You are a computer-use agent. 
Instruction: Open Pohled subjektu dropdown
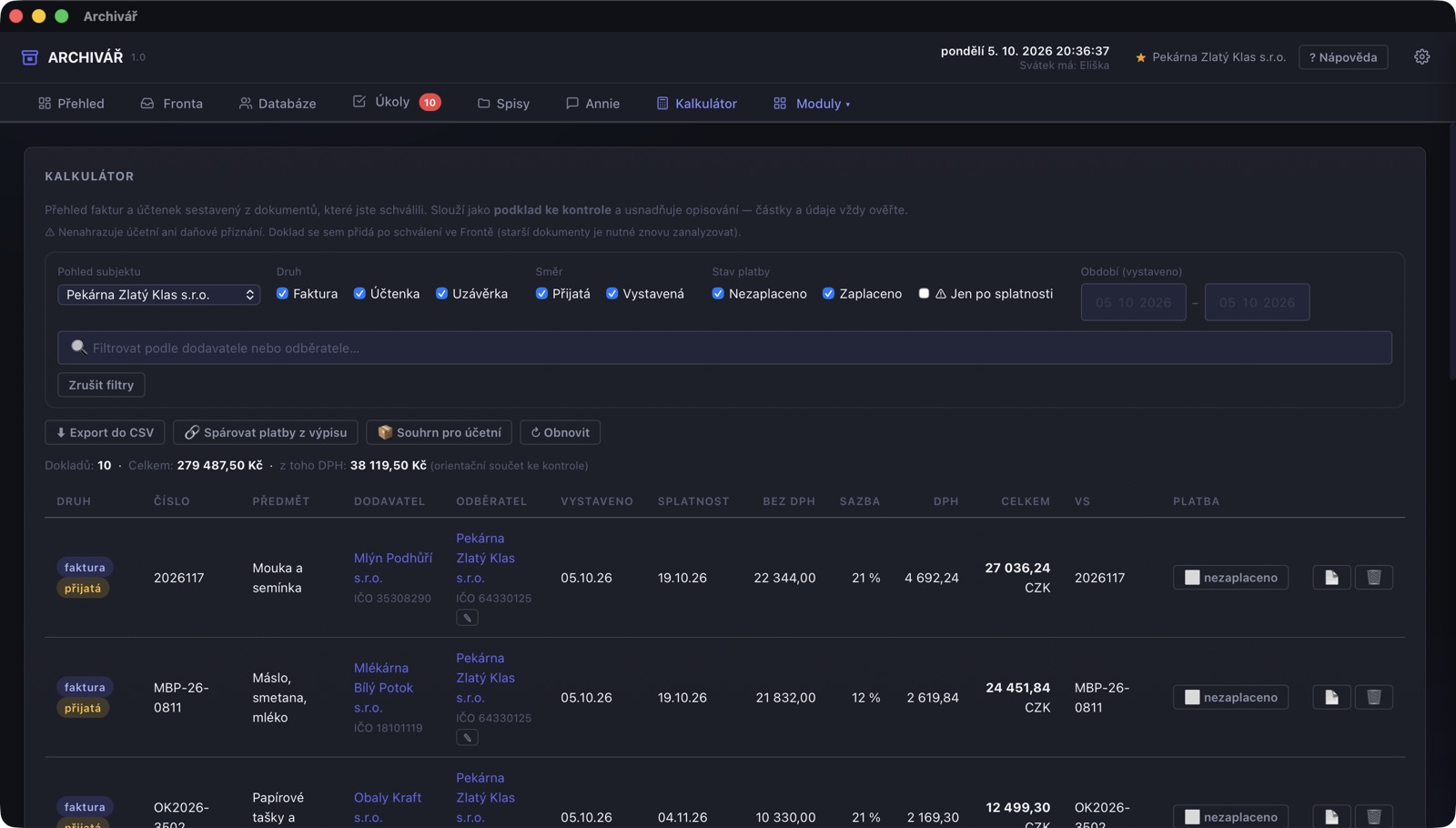click(x=159, y=295)
